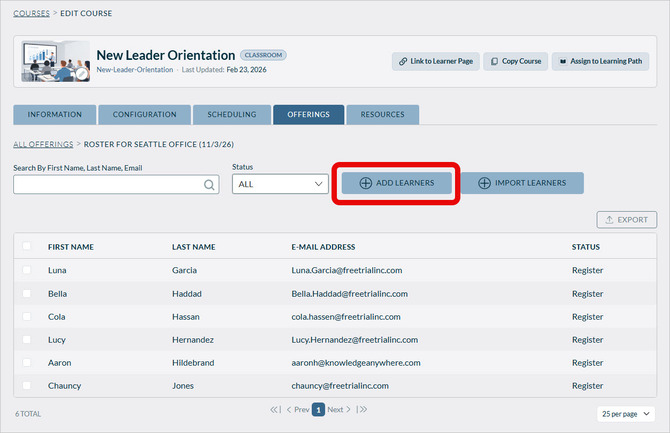The image size is (670, 433).
Task: Click the course thumbnail image
Action: [56, 61]
